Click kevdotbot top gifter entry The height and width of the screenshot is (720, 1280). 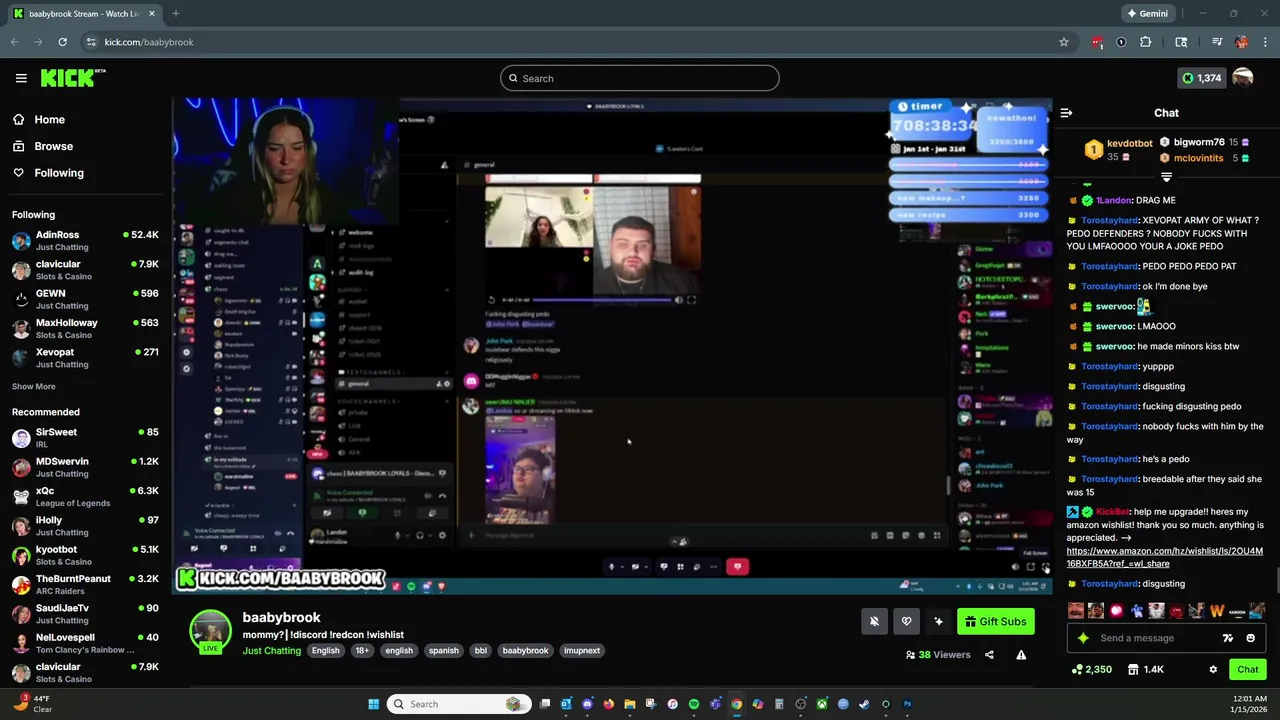click(1119, 150)
